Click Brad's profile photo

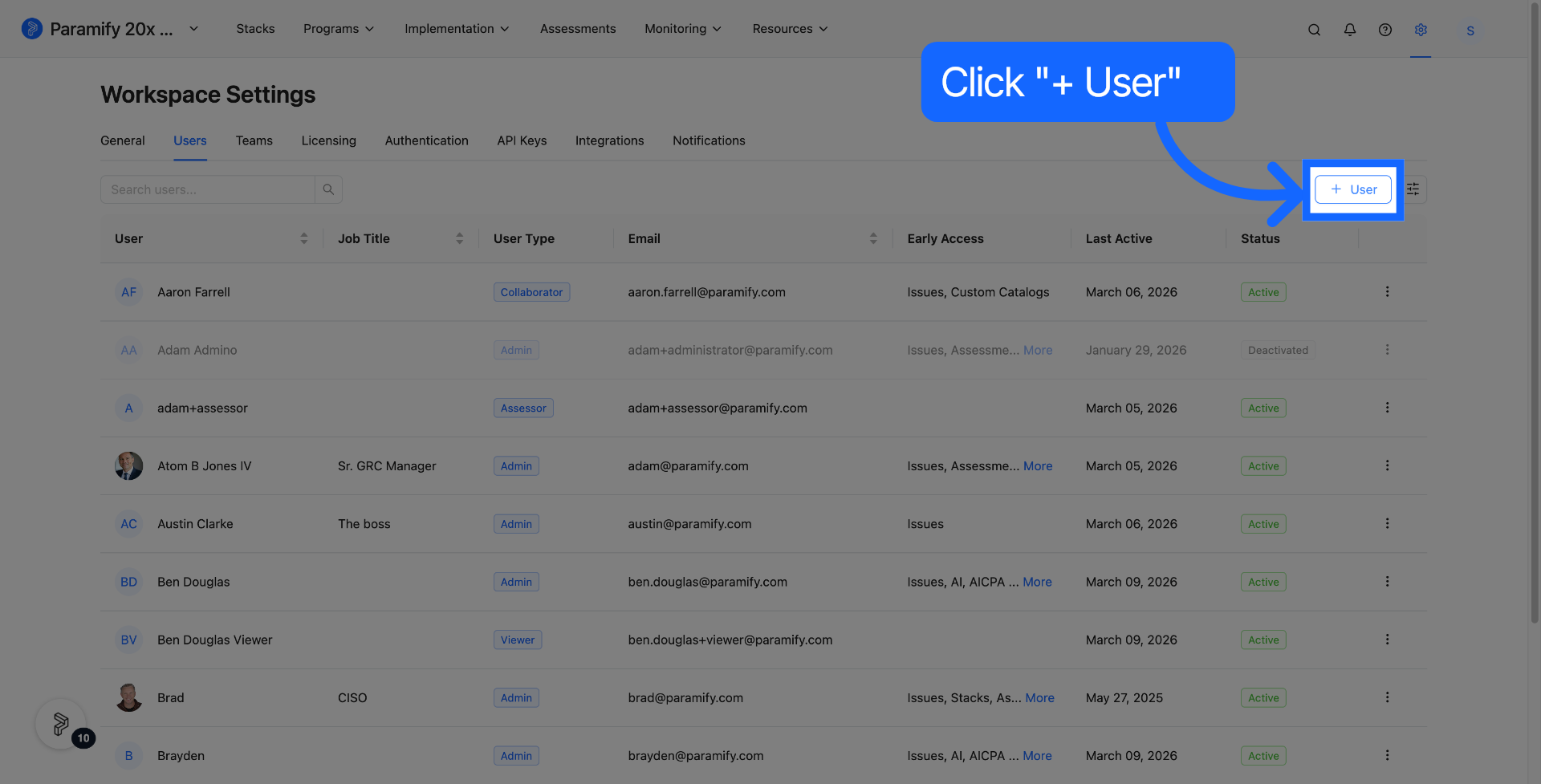128,697
